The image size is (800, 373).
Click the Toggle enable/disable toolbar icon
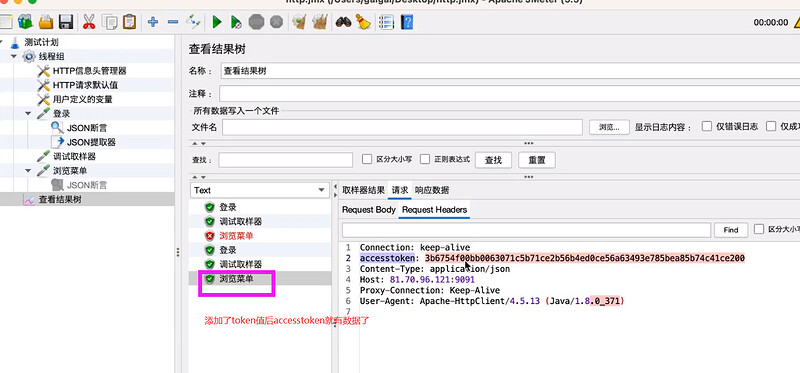tap(193, 21)
